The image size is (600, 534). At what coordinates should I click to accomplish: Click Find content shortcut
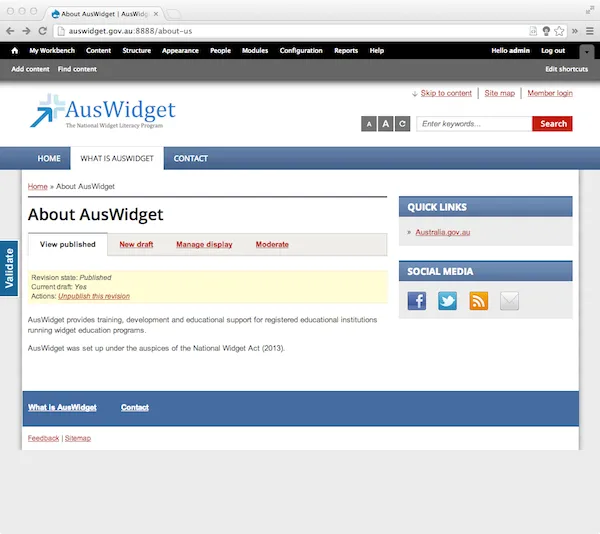pyautogui.click(x=77, y=69)
